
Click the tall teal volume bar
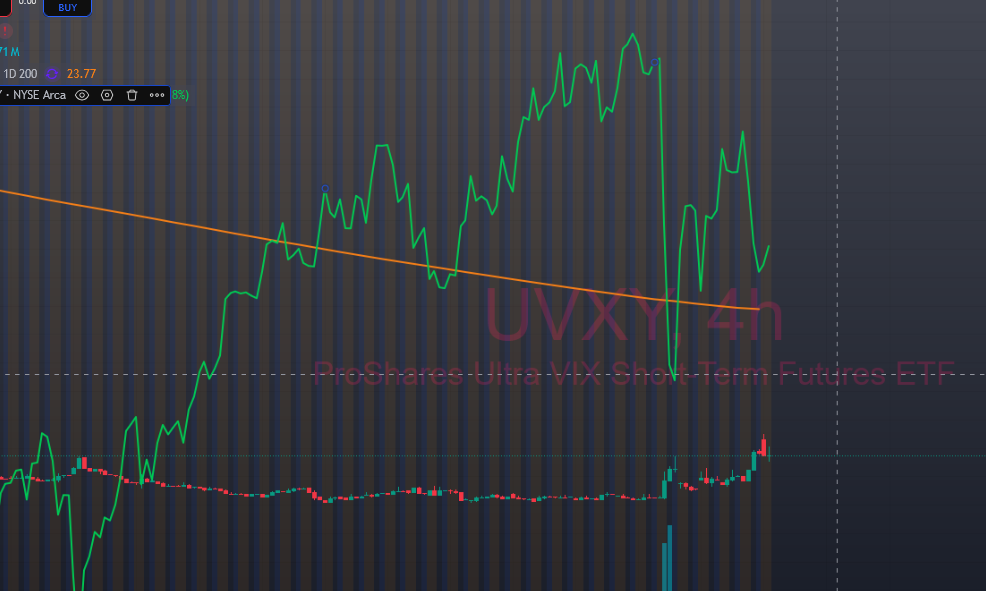pyautogui.click(x=670, y=558)
